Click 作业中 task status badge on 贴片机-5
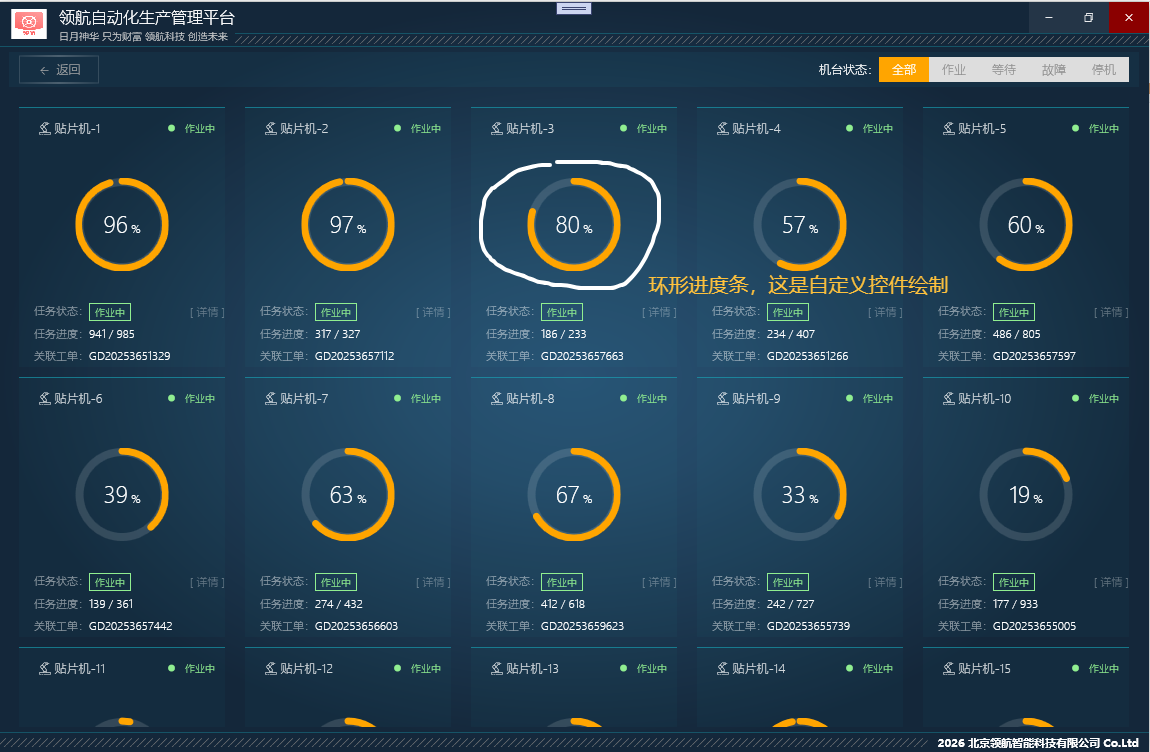 (1014, 313)
